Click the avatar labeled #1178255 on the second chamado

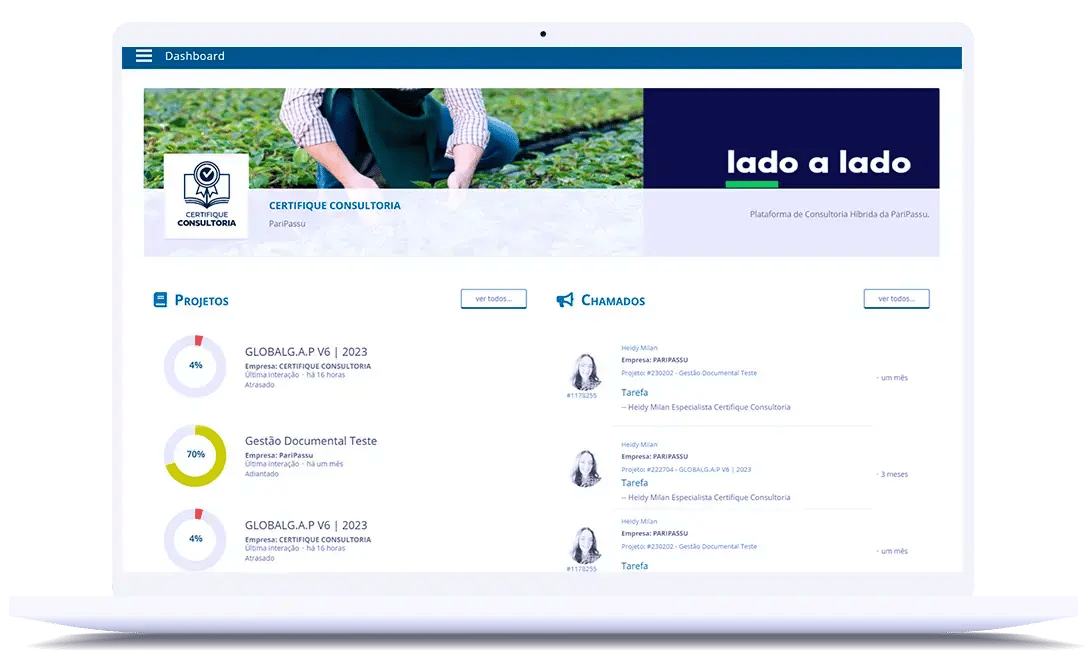coord(585,465)
